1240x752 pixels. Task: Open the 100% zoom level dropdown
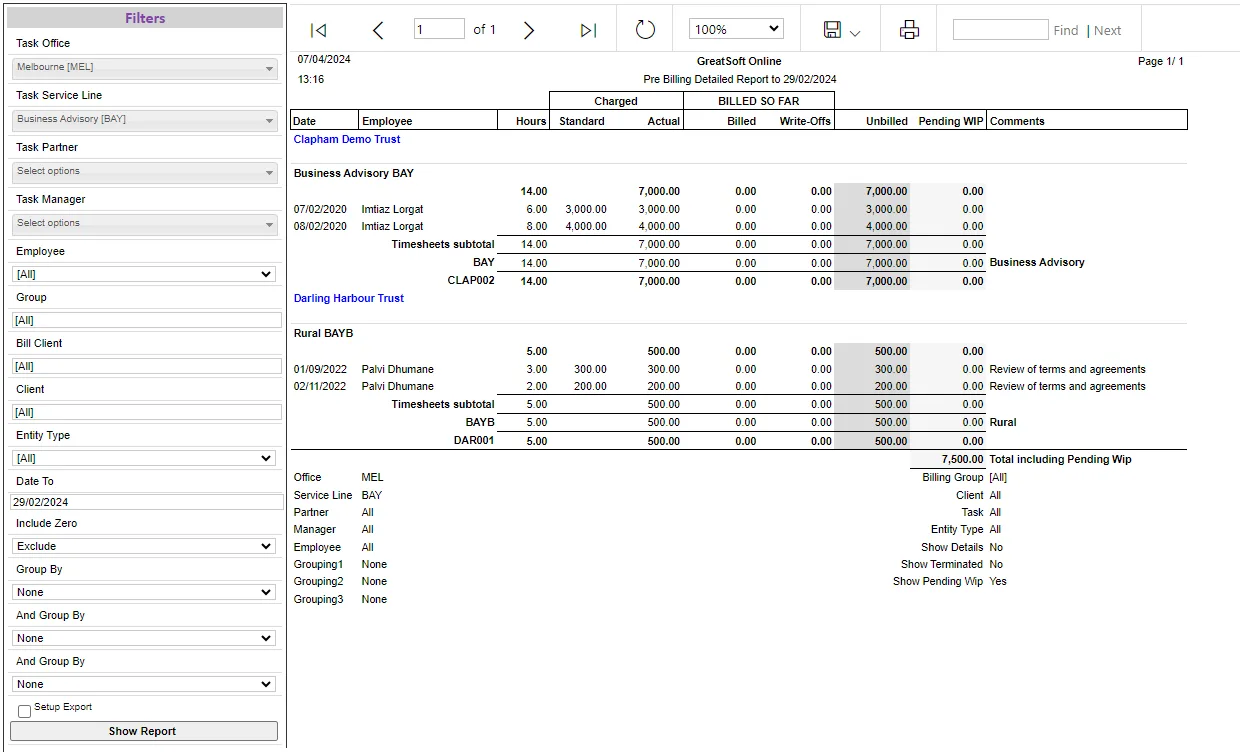click(x=736, y=30)
